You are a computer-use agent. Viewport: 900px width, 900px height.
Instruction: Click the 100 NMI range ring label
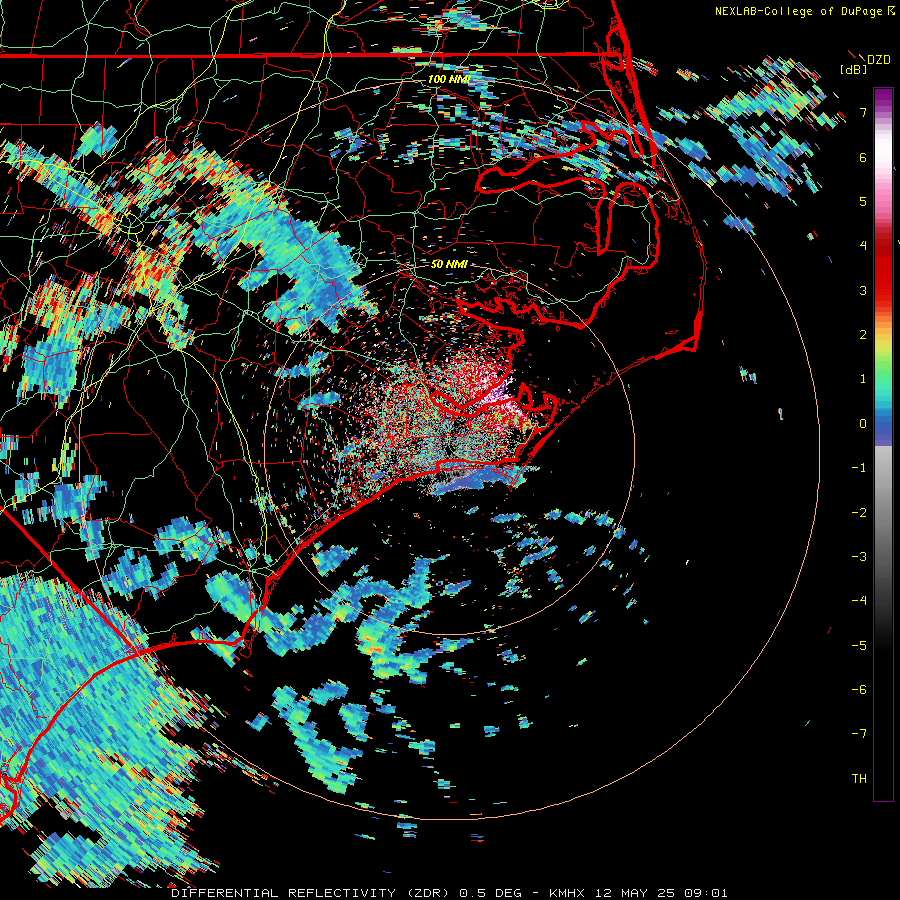click(448, 79)
